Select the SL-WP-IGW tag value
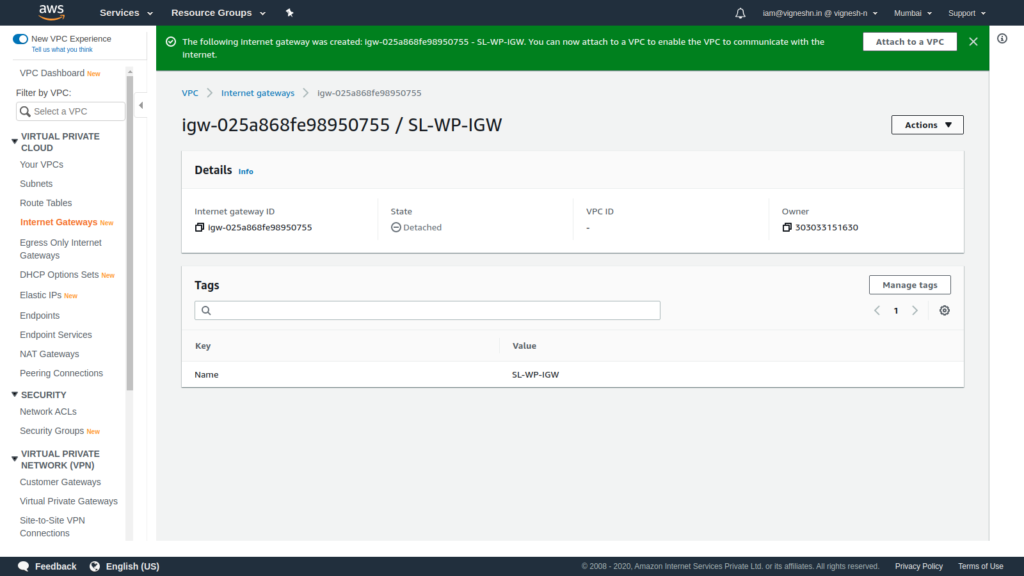The image size is (1024, 576). [536, 375]
